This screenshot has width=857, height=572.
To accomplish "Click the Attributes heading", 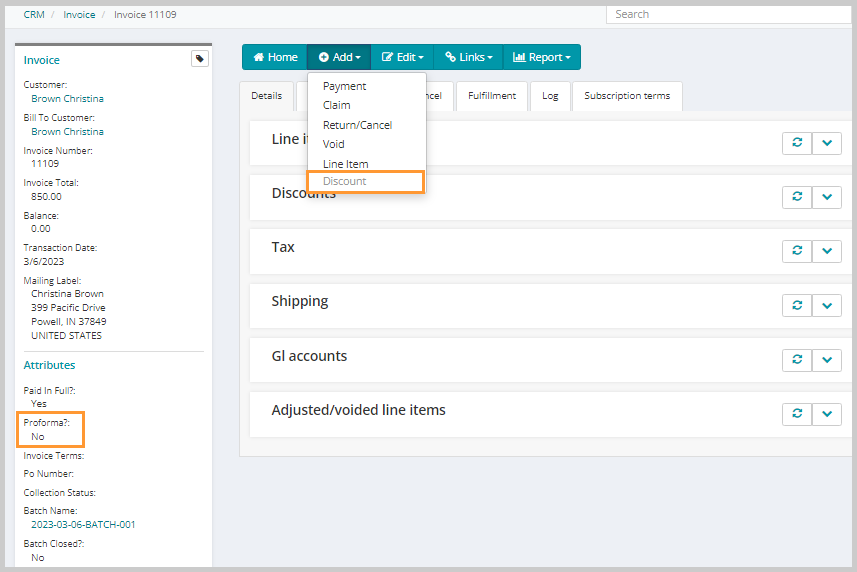I will [49, 365].
